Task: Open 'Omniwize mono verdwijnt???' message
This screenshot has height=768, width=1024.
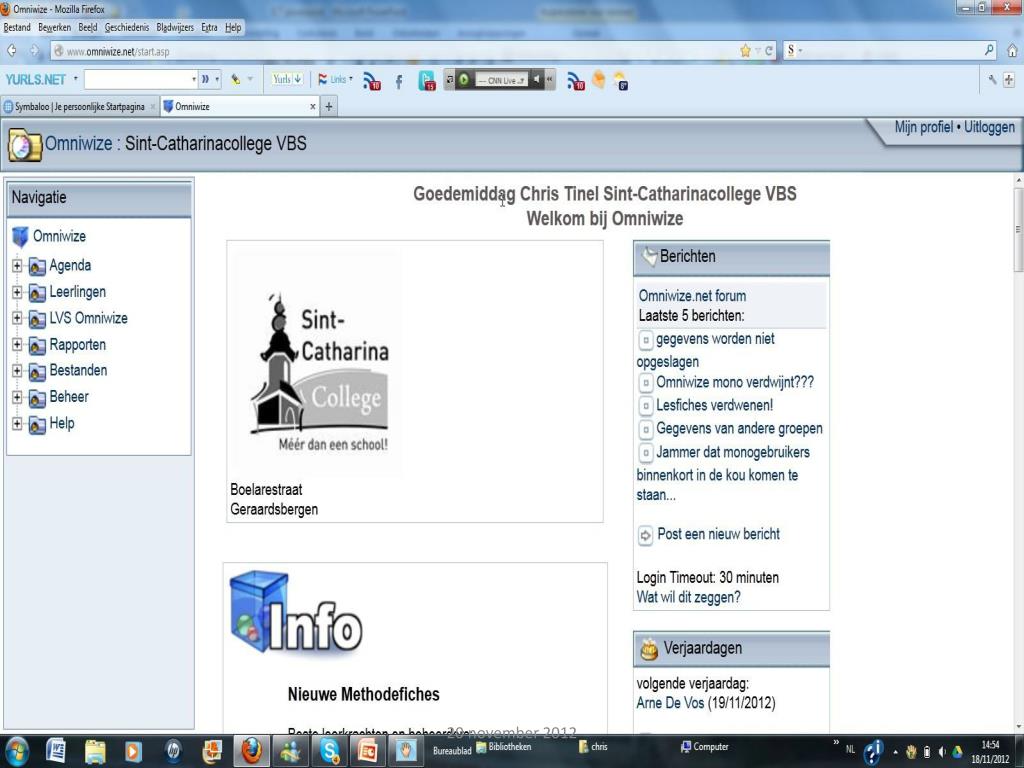Action: point(735,382)
